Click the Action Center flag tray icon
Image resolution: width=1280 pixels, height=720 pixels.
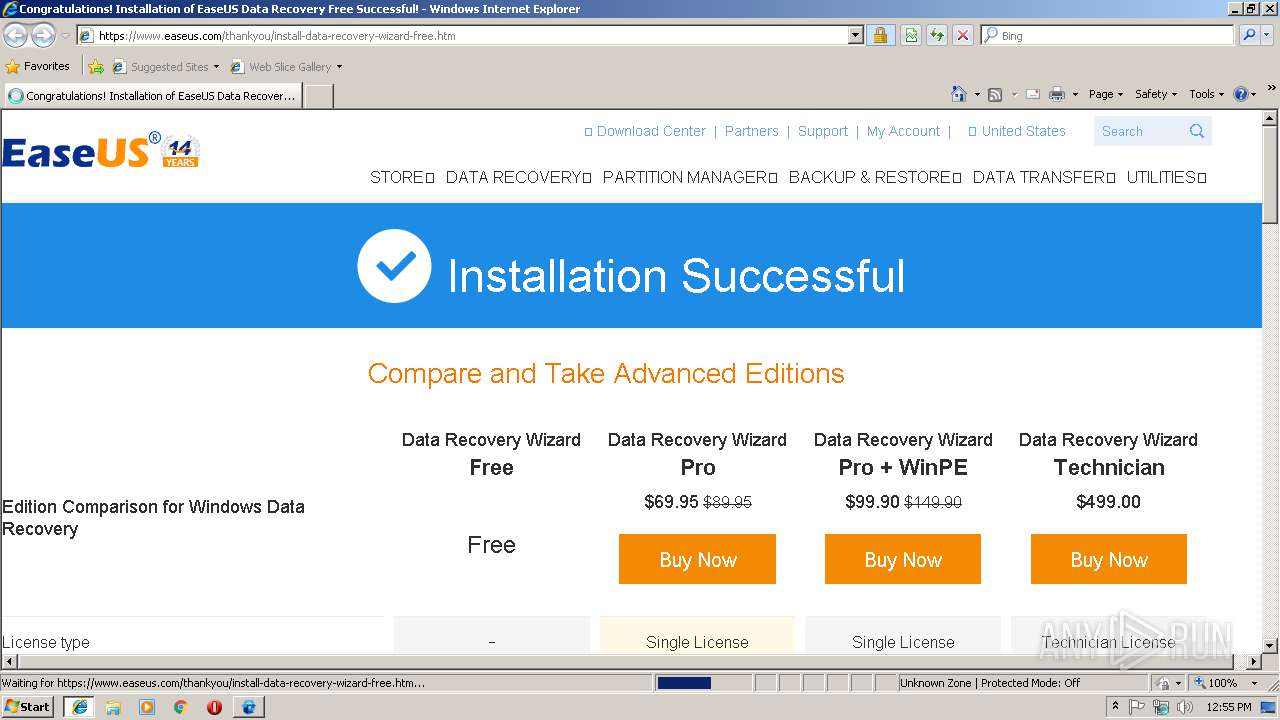[1138, 706]
